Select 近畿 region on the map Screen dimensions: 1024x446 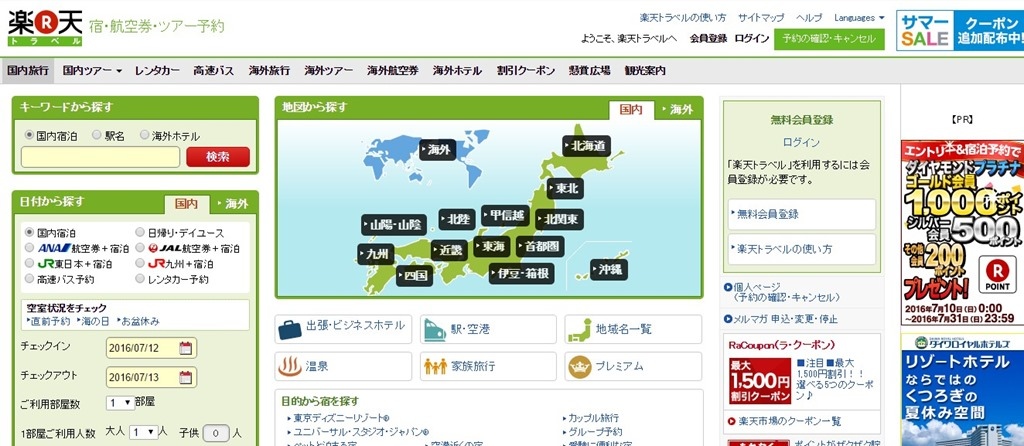pos(449,250)
